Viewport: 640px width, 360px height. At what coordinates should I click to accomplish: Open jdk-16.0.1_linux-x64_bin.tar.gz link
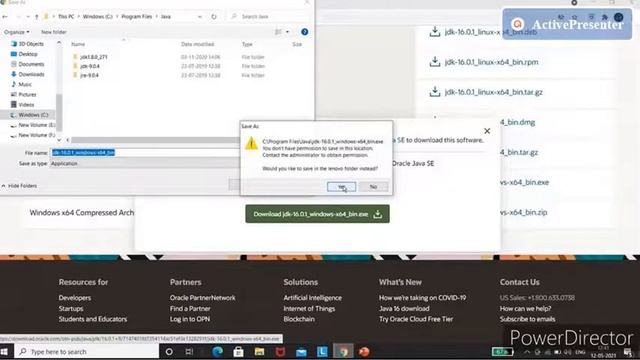(493, 92)
